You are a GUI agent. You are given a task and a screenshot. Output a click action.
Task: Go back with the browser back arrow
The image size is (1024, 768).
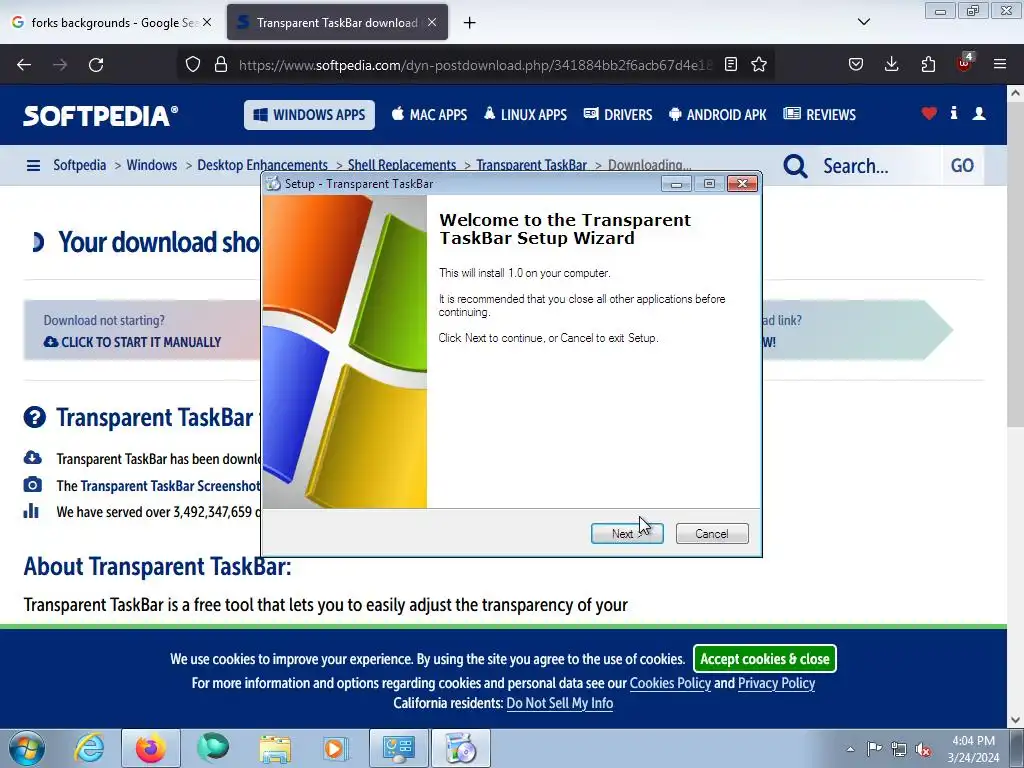[24, 65]
